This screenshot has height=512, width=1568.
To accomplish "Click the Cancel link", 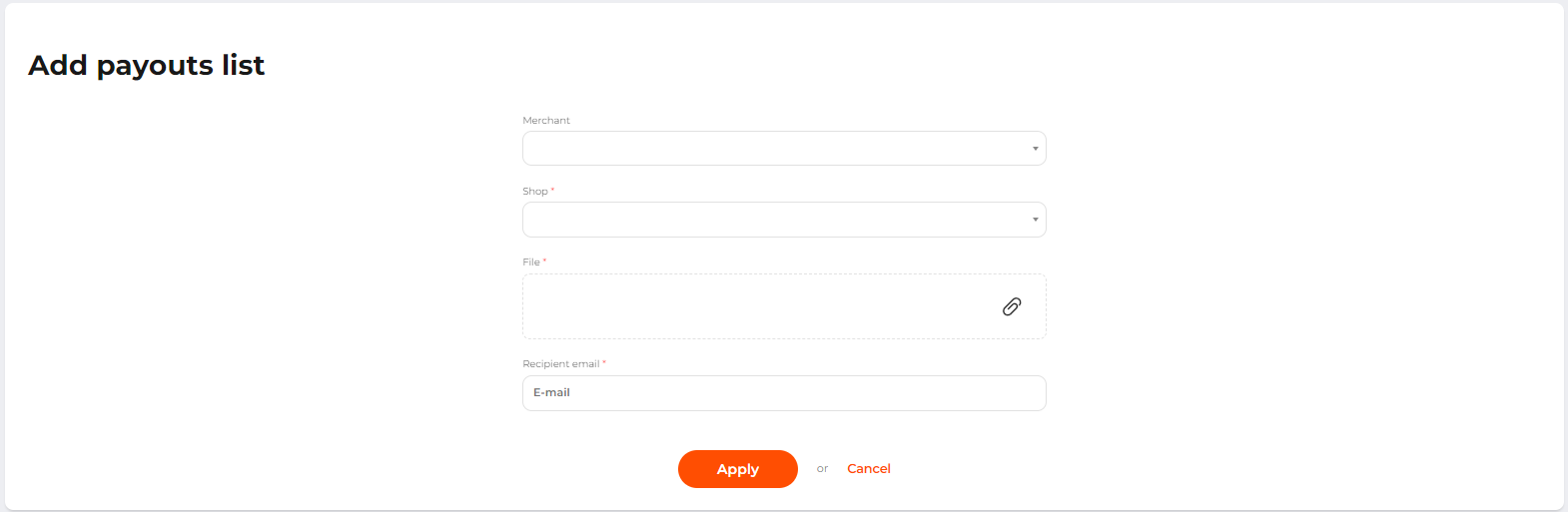I will pos(869,469).
